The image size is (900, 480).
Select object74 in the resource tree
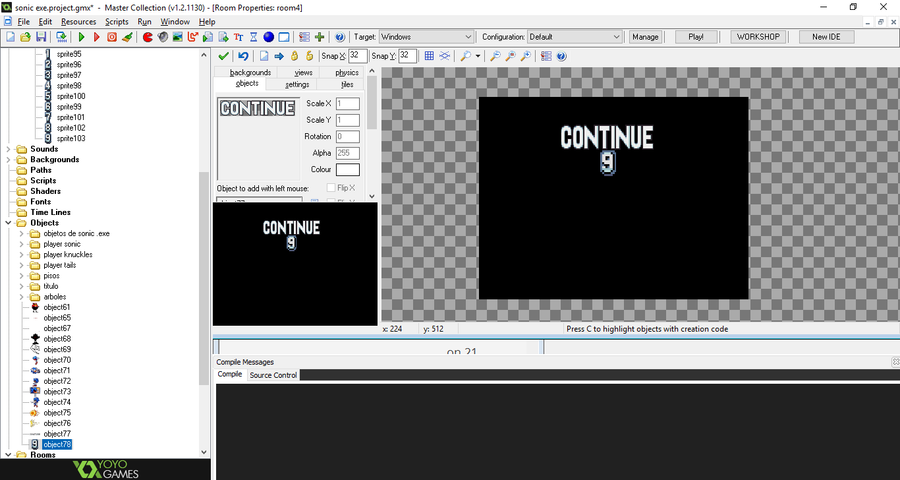point(57,402)
